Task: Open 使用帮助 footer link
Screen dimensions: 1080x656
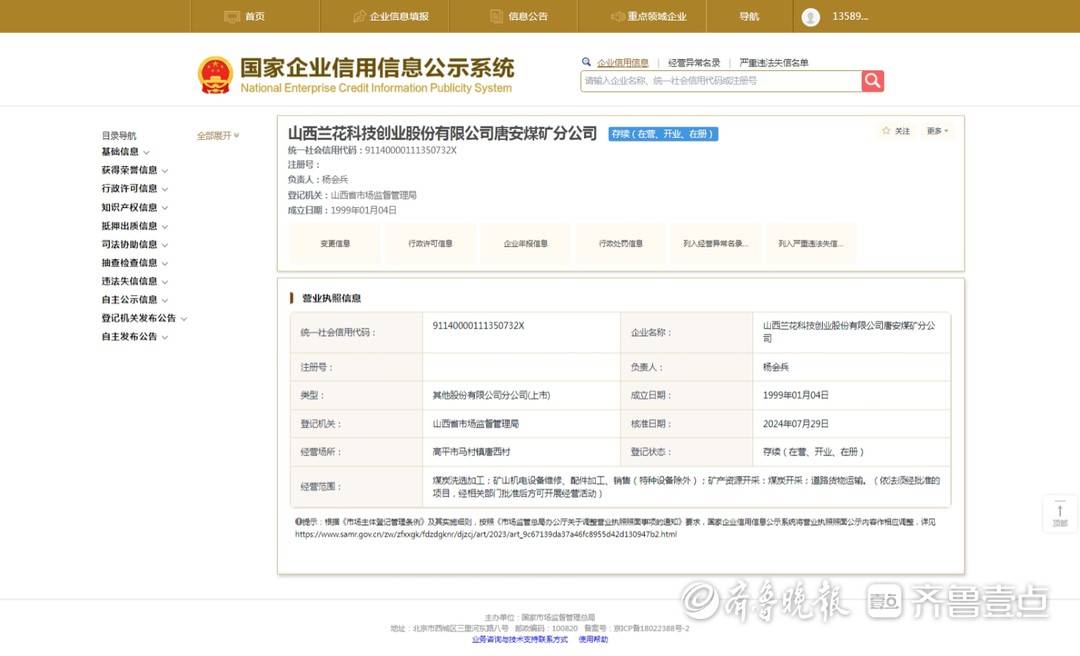Action: [x=593, y=640]
